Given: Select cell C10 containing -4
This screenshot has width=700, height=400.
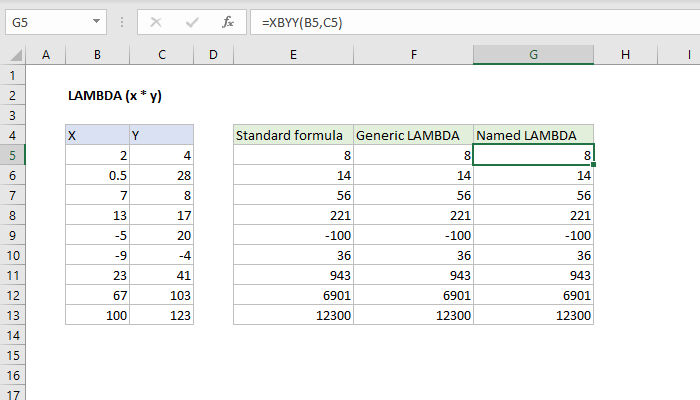Looking at the screenshot, I should pos(162,255).
